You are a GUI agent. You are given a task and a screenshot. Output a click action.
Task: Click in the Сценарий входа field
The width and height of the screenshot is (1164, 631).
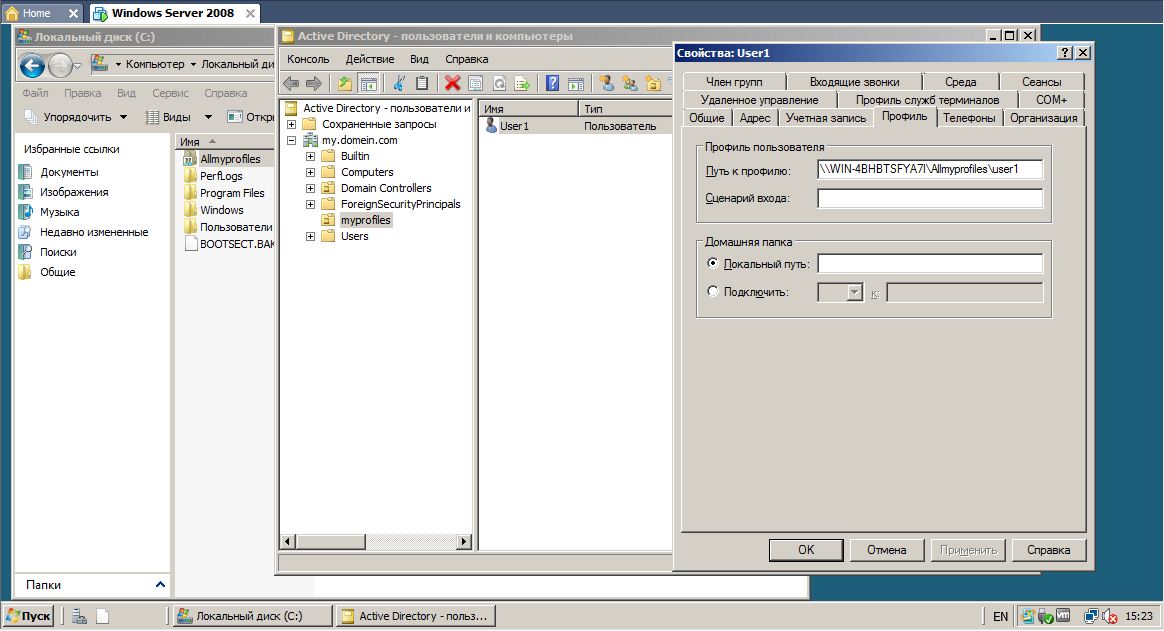click(929, 198)
